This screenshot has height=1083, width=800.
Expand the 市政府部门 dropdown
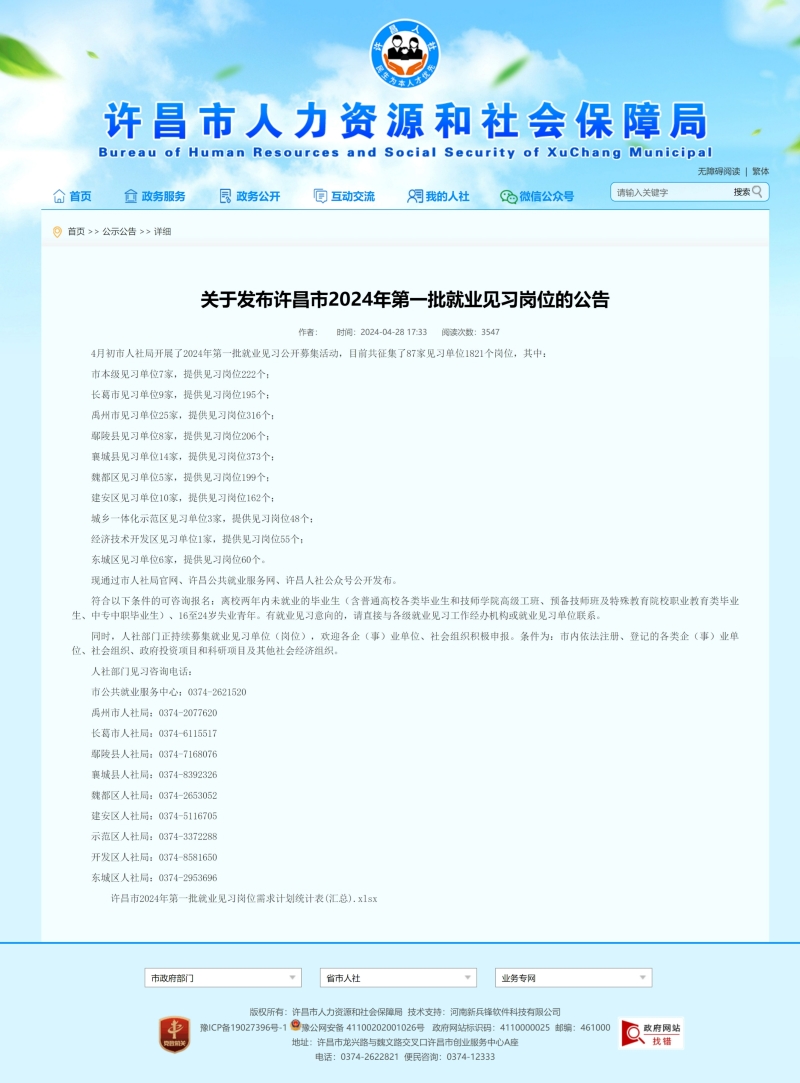222,978
